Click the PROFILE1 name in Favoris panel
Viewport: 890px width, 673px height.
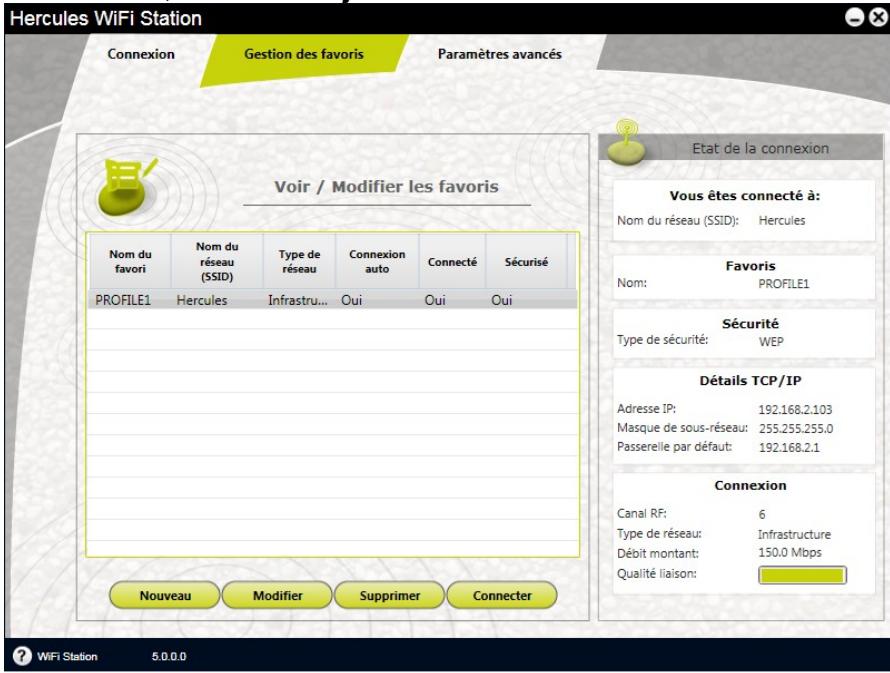(783, 283)
